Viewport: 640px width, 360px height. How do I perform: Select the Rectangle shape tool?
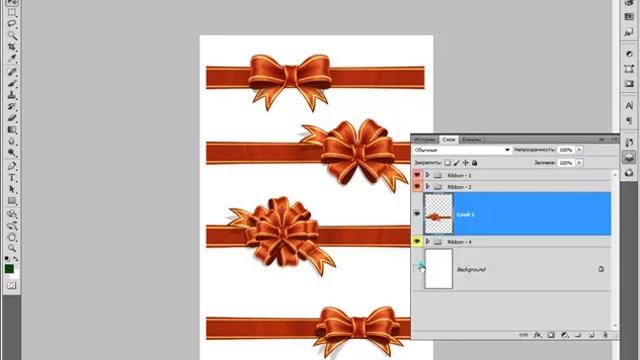12,201
